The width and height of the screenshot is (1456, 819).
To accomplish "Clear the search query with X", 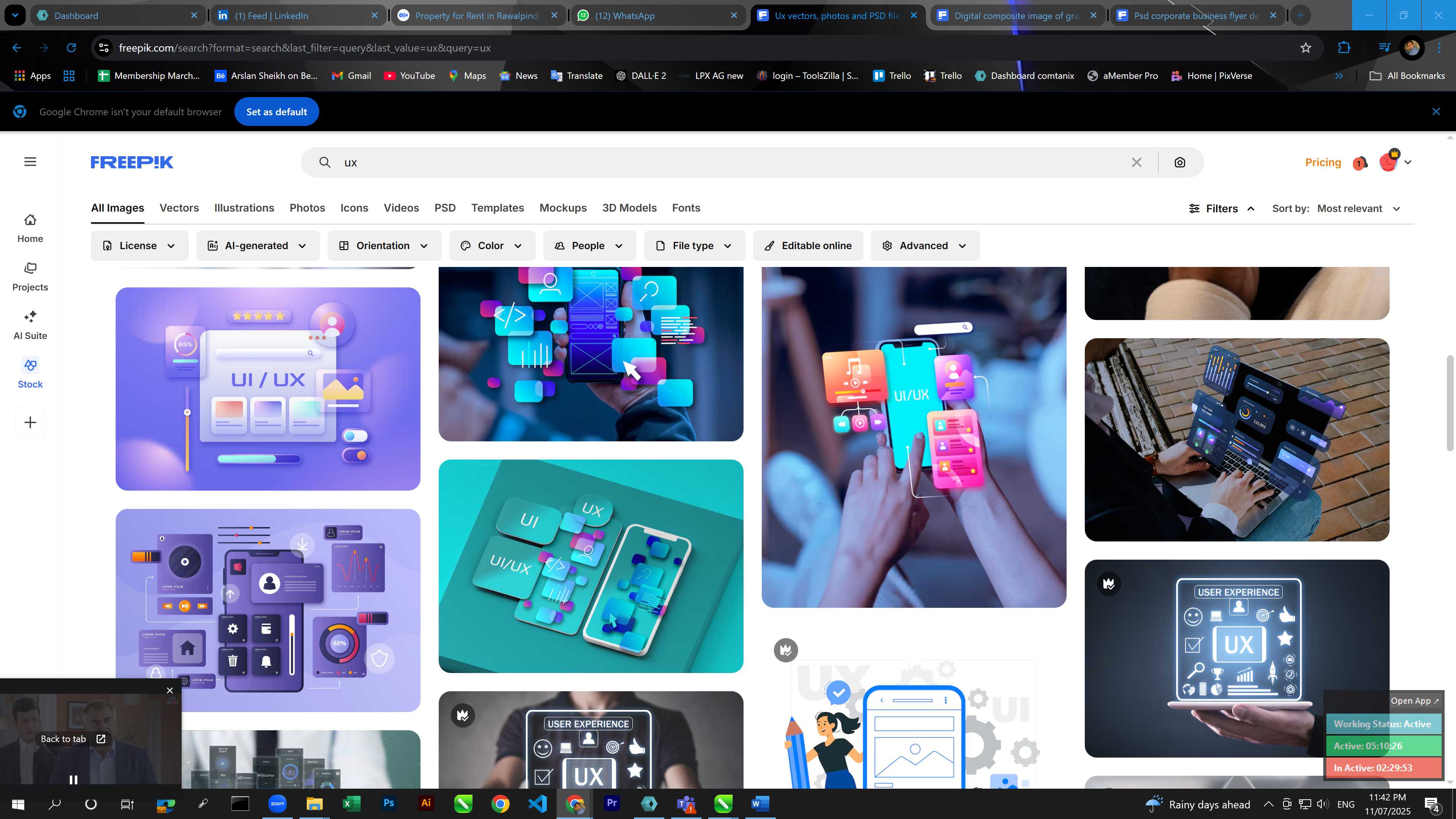I will point(1137,163).
